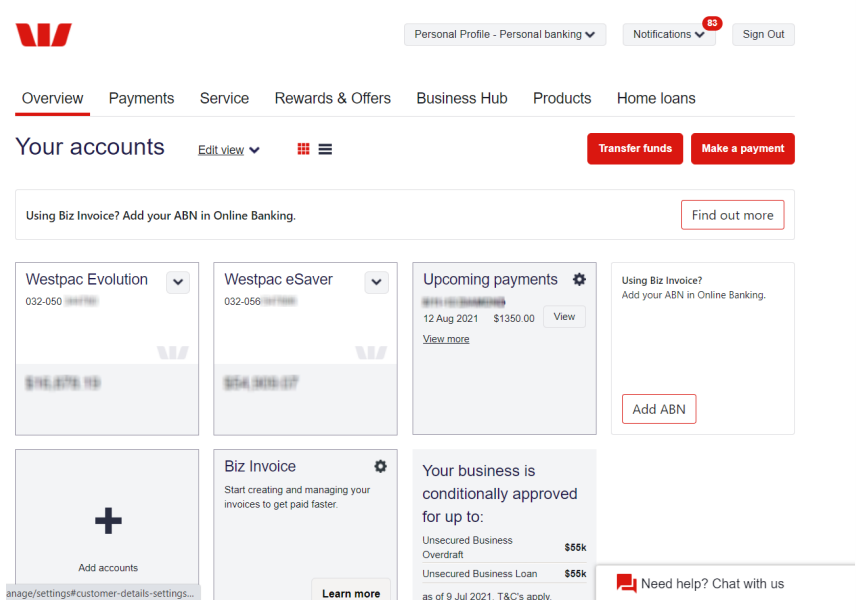Open the View more payments link
Screen dimensions: 856x616
(446, 338)
